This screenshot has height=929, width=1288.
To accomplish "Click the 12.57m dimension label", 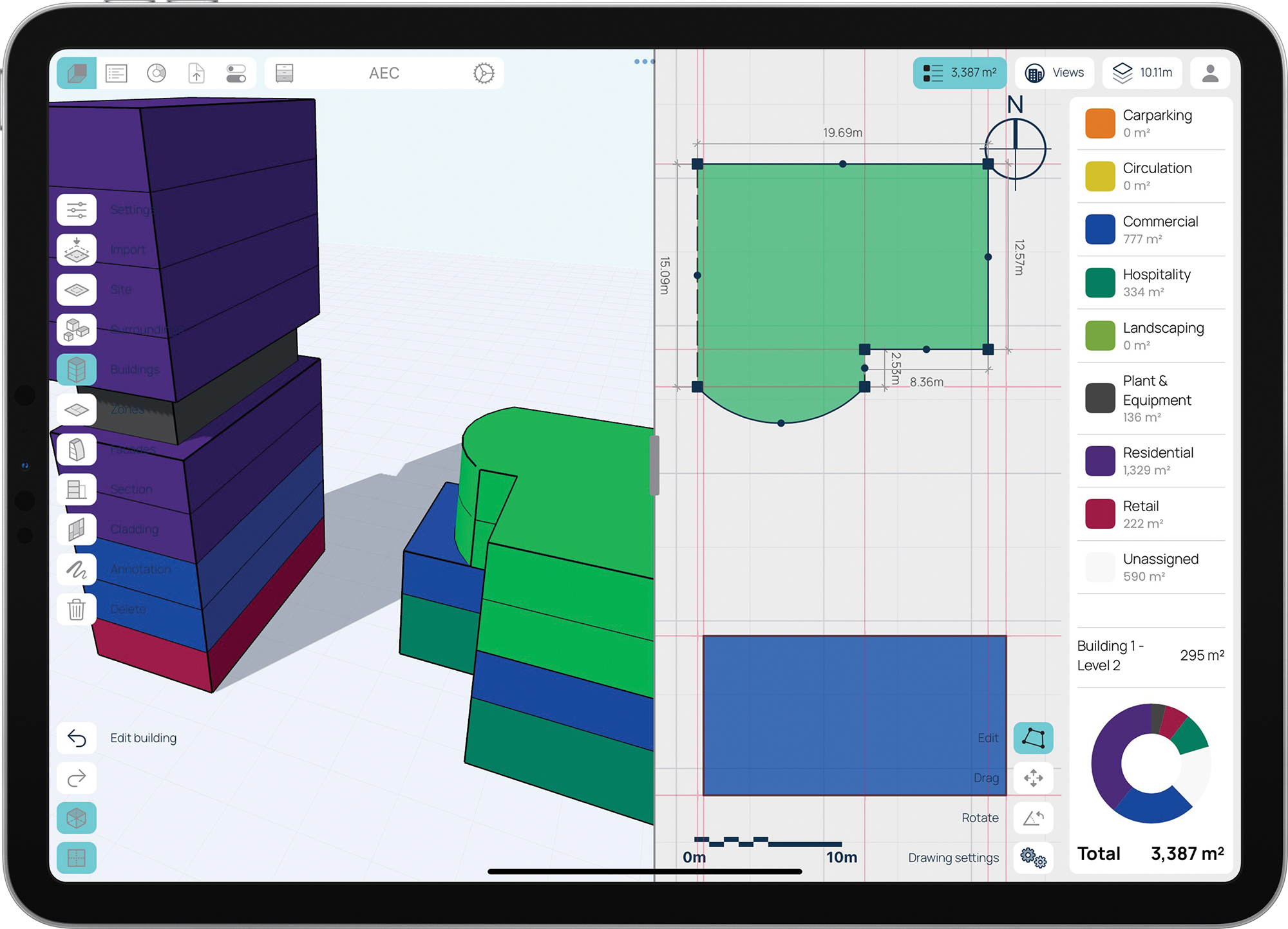I will pyautogui.click(x=1019, y=258).
